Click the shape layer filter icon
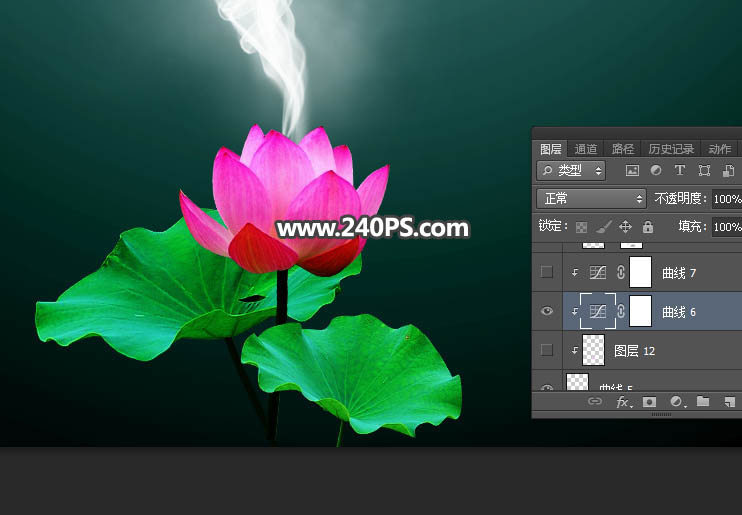This screenshot has height=515, width=742. pyautogui.click(x=704, y=171)
